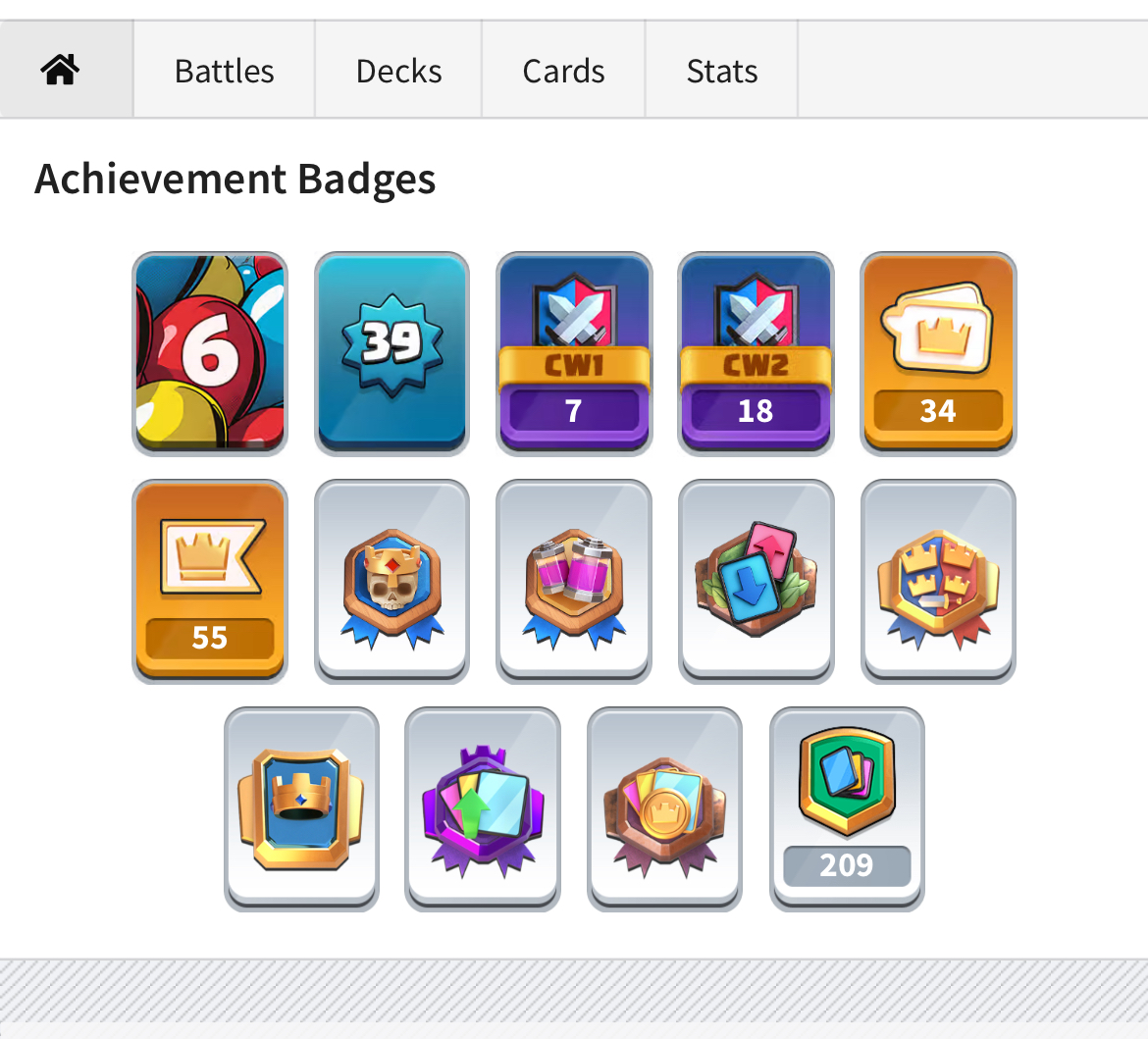Click the green card collection badge 209
Viewport: 1148px width, 1039px height.
pyautogui.click(x=847, y=809)
